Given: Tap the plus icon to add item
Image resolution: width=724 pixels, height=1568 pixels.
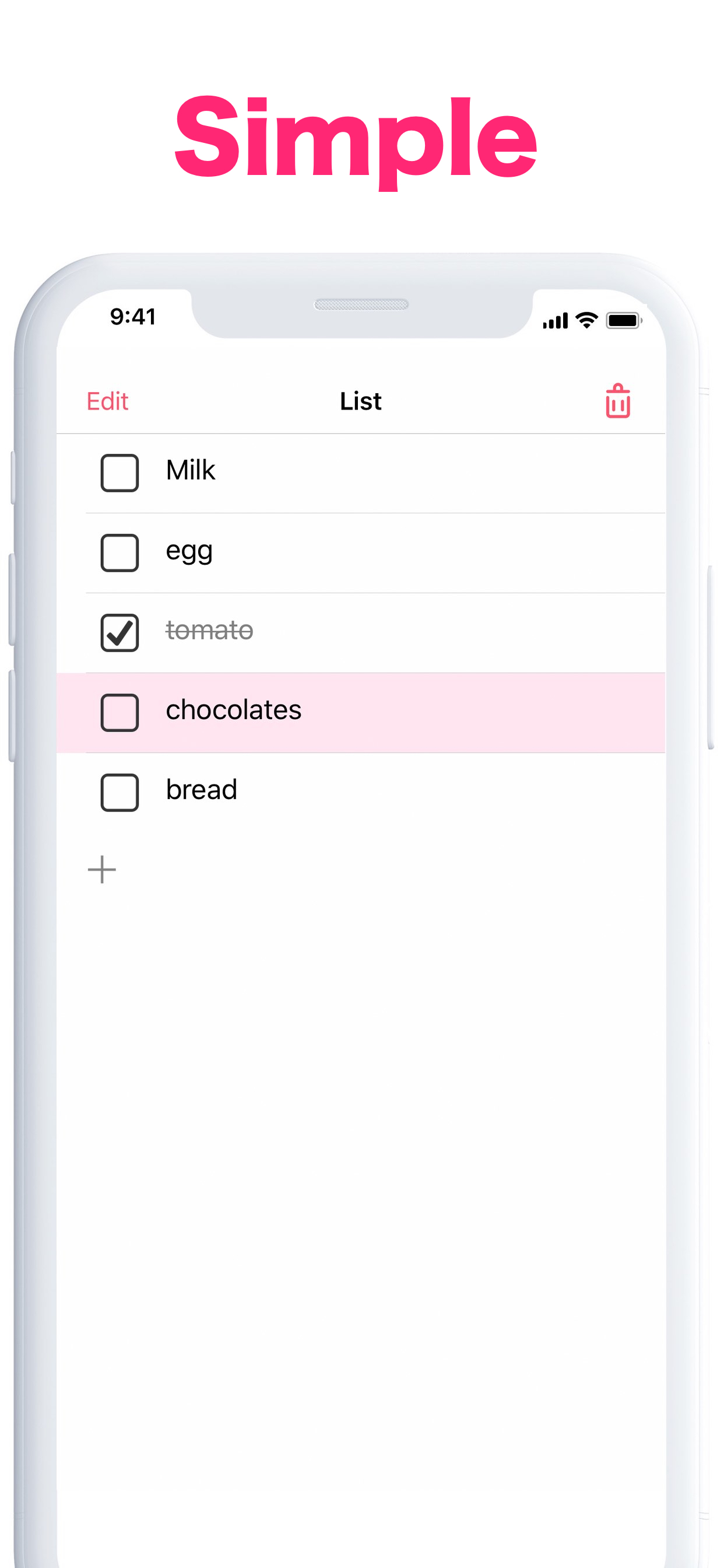Looking at the screenshot, I should click(x=101, y=869).
